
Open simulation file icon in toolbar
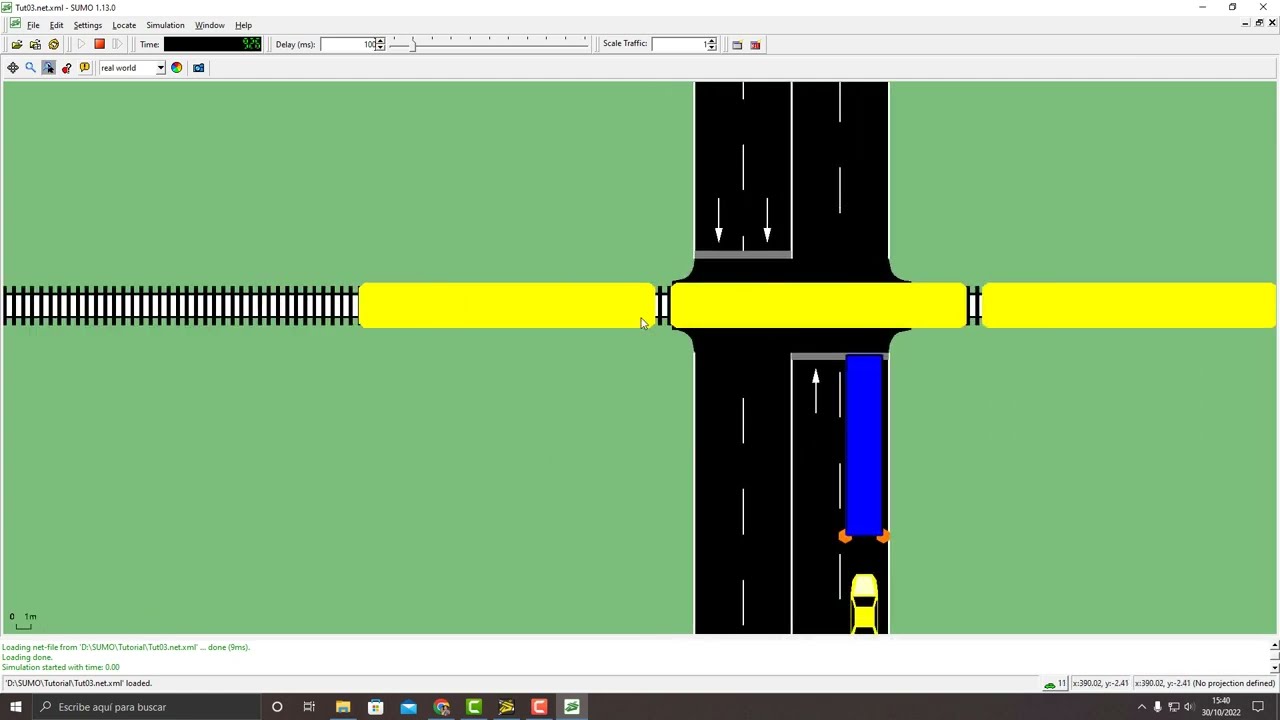point(17,44)
